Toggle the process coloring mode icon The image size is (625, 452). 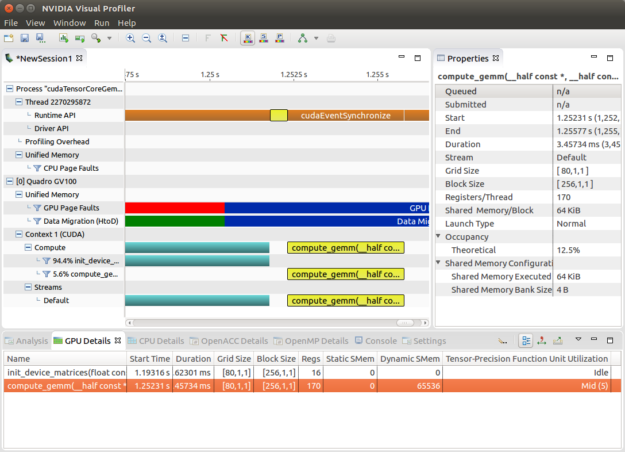pos(280,38)
